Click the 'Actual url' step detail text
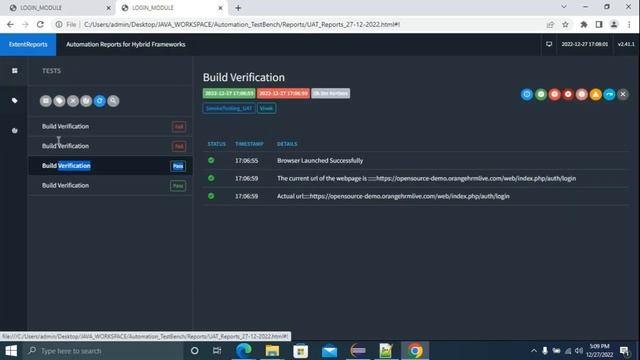The width and height of the screenshot is (640, 360). click(393, 196)
